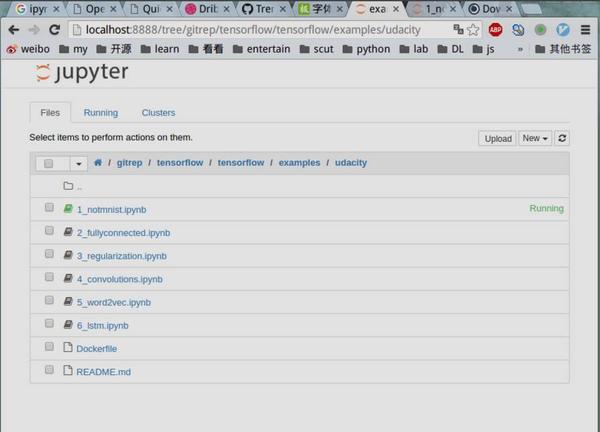Navigate to gitrep in breadcrumb
This screenshot has width=600, height=432.
pos(129,163)
